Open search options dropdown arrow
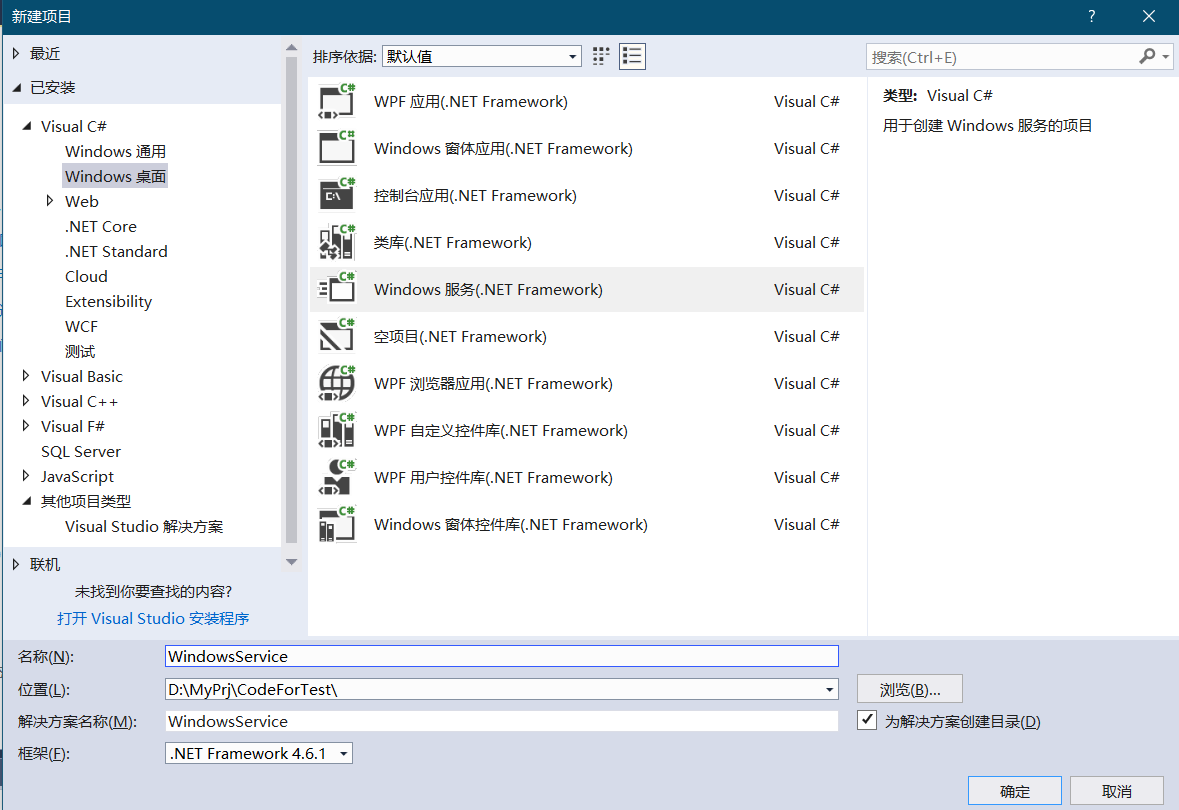1179x810 pixels. tap(1165, 57)
